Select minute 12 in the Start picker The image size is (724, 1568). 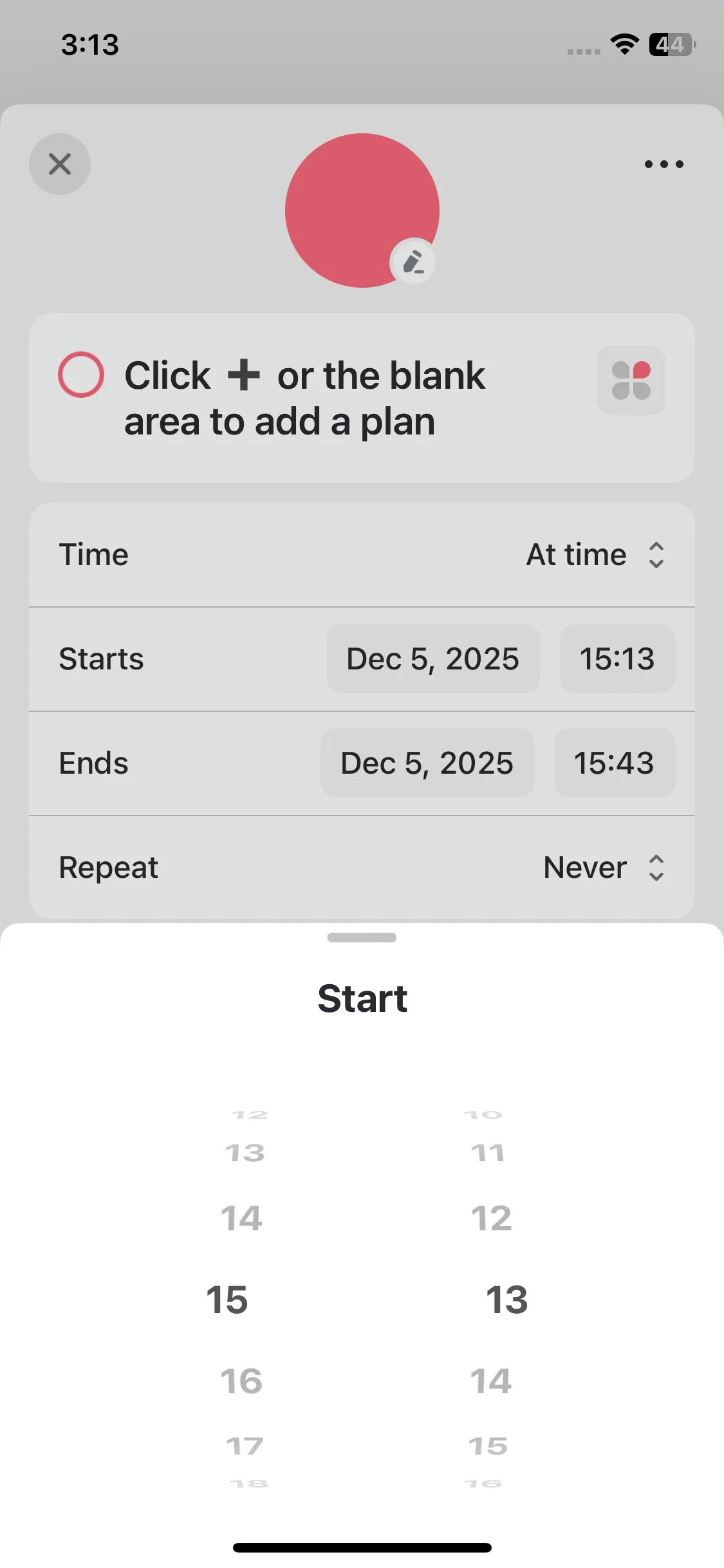(x=491, y=1218)
